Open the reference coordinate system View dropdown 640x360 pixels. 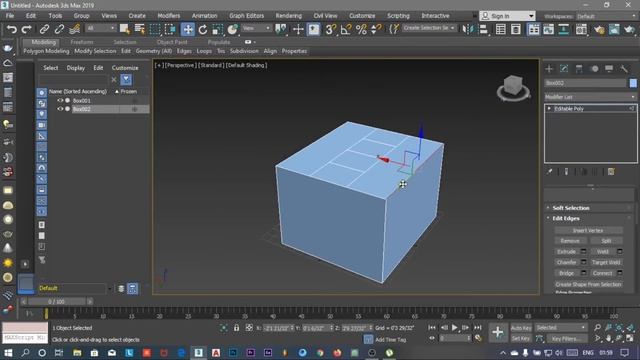click(256, 28)
